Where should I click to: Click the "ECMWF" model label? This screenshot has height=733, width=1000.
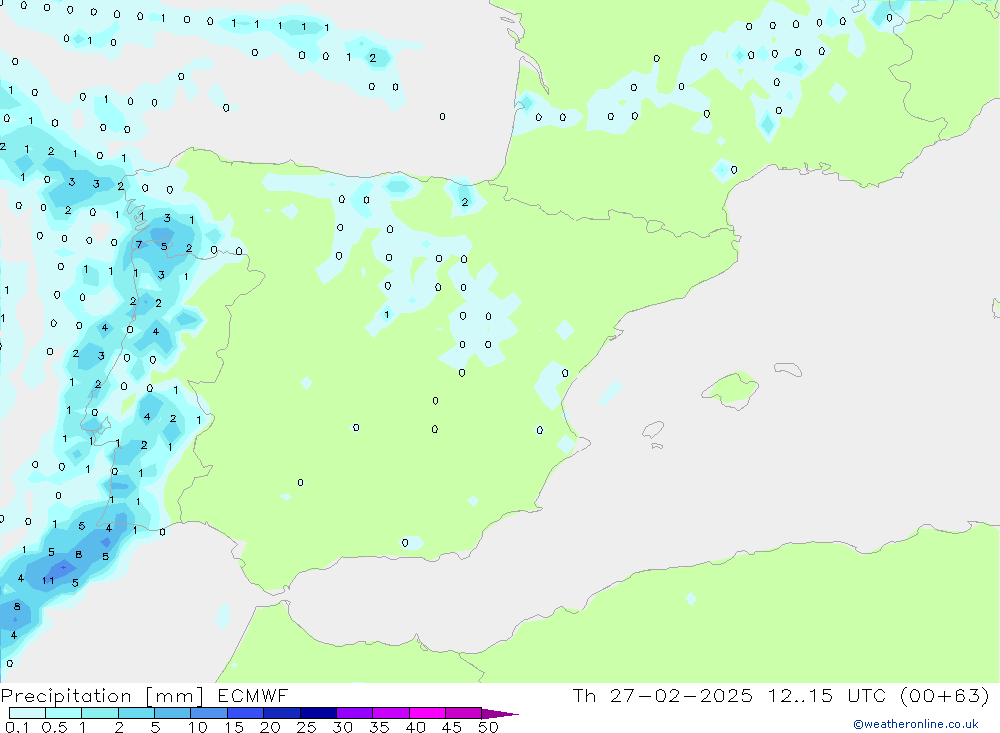pos(253,696)
